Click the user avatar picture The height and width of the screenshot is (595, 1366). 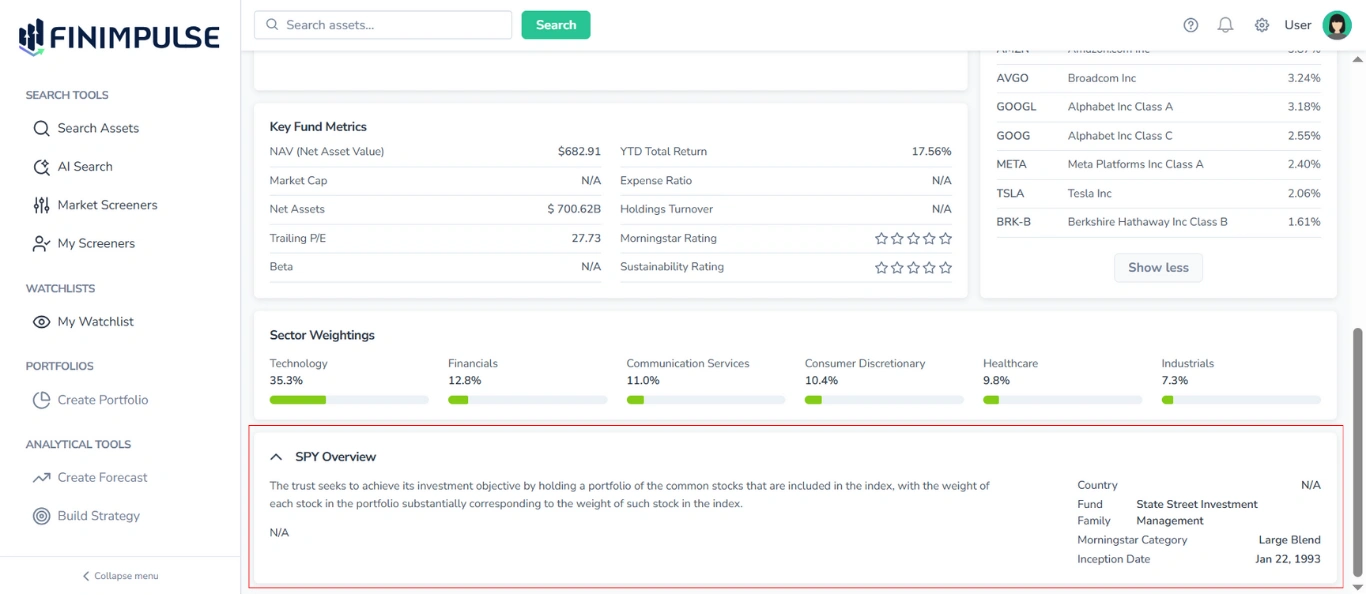1337,24
